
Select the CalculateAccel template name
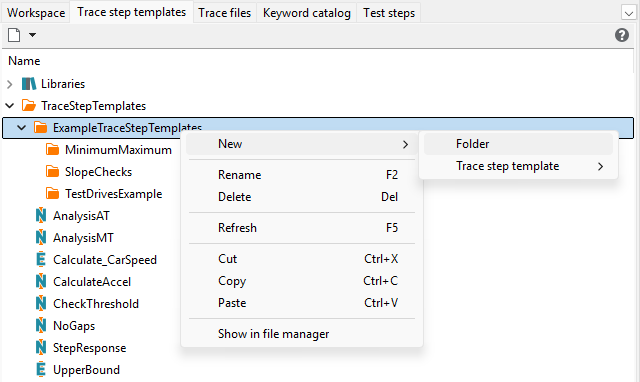[92, 282]
